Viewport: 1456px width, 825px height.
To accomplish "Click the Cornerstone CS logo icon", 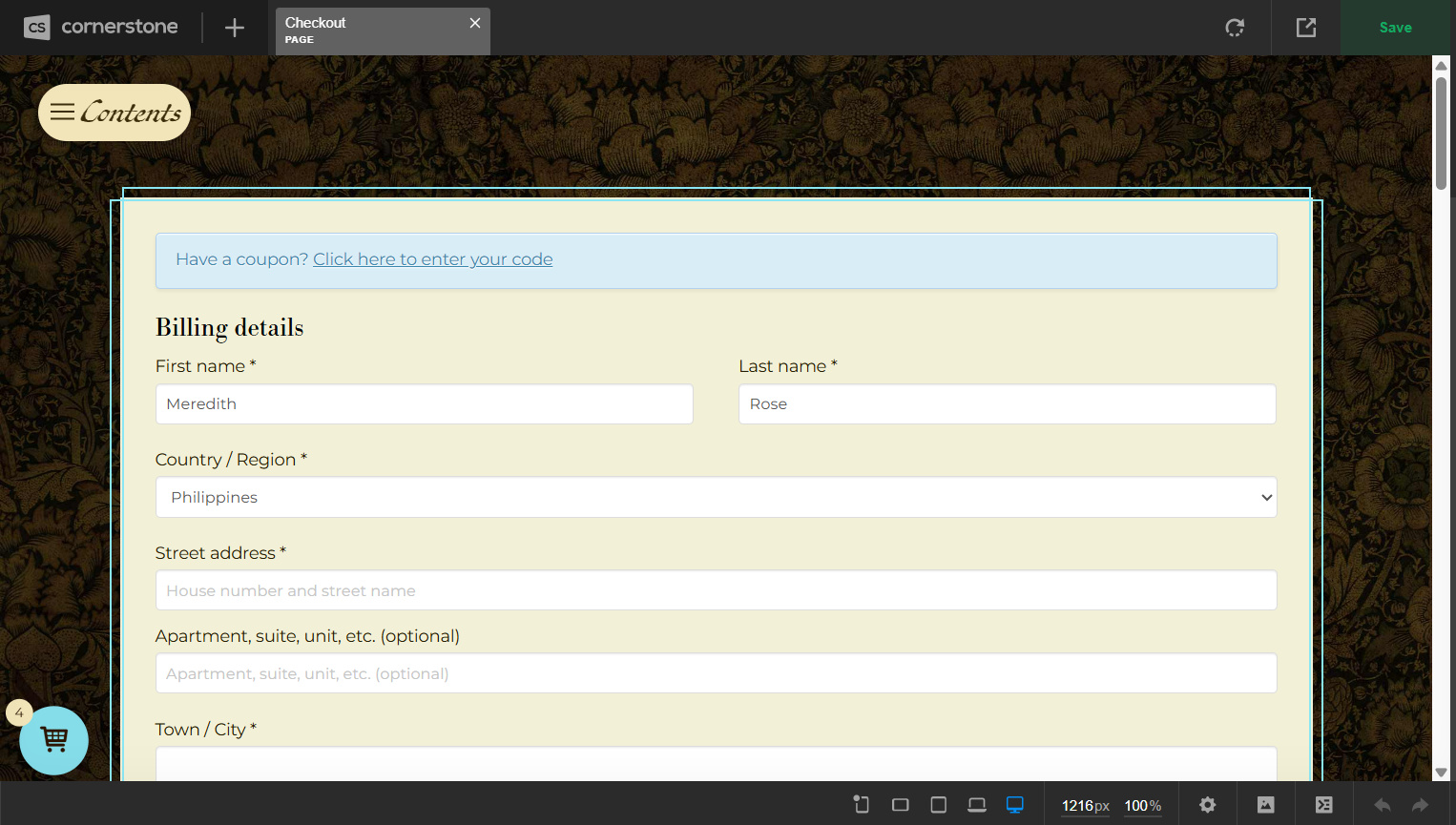I will tap(36, 28).
